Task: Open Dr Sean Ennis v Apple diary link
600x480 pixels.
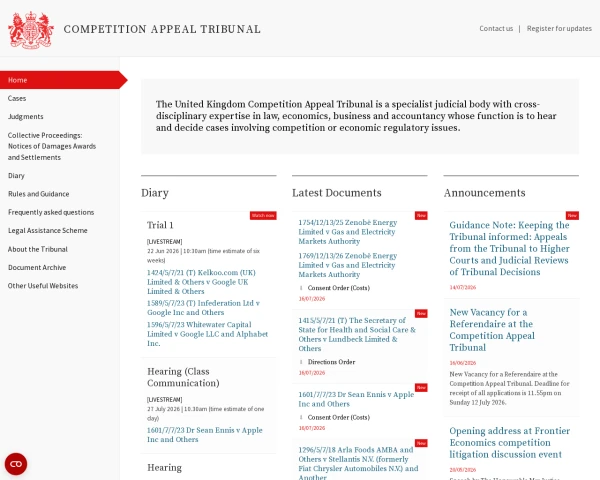Action: coord(205,435)
